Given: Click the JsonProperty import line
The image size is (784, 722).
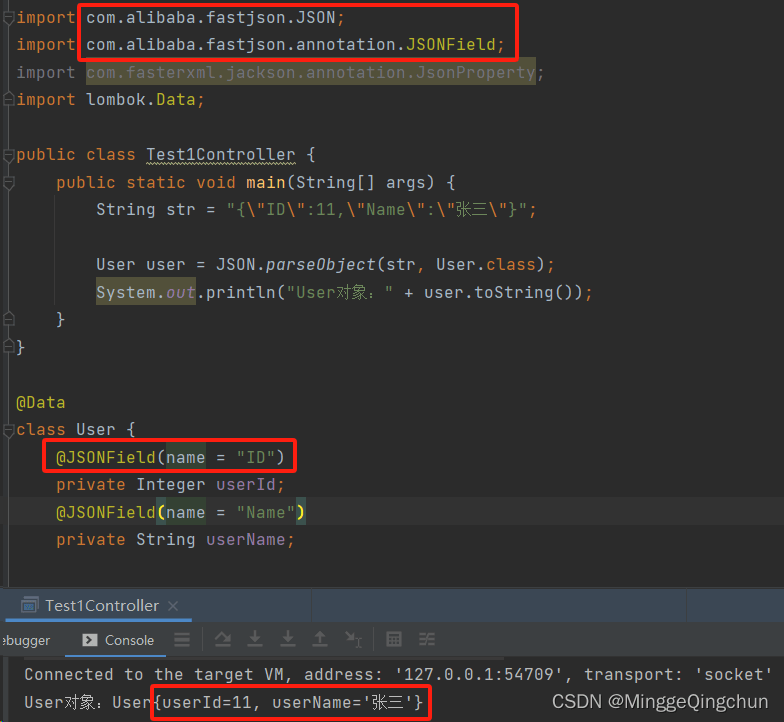Looking at the screenshot, I should (x=280, y=72).
